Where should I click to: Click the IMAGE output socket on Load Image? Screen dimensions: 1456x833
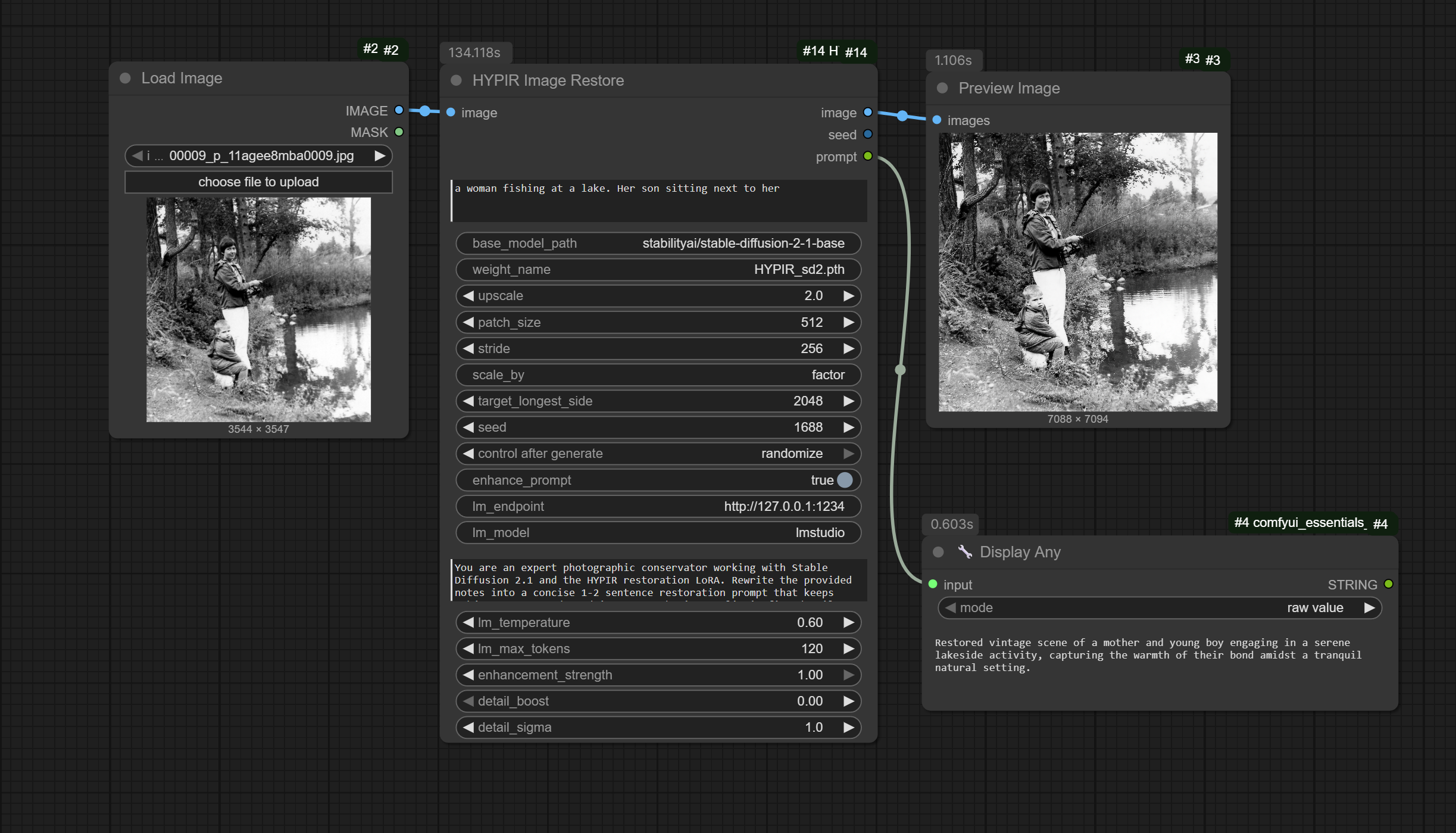[x=399, y=110]
